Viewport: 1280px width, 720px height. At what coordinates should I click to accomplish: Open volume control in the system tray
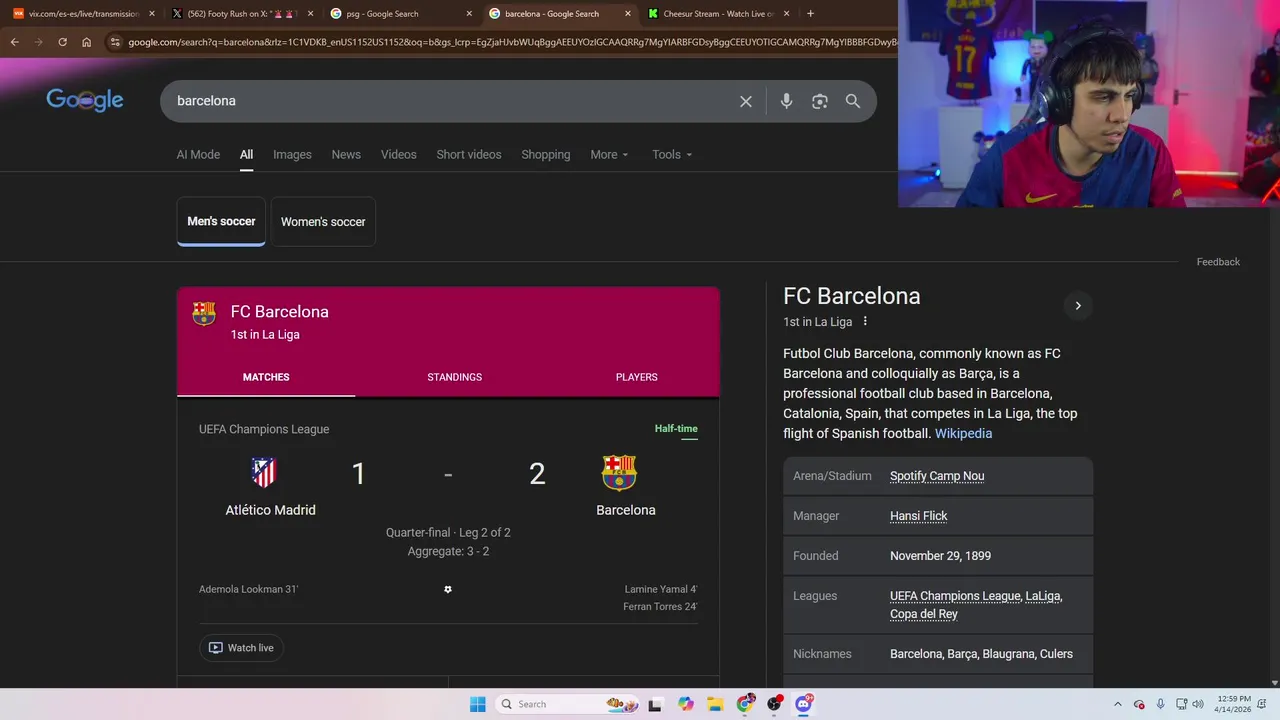click(x=1198, y=704)
